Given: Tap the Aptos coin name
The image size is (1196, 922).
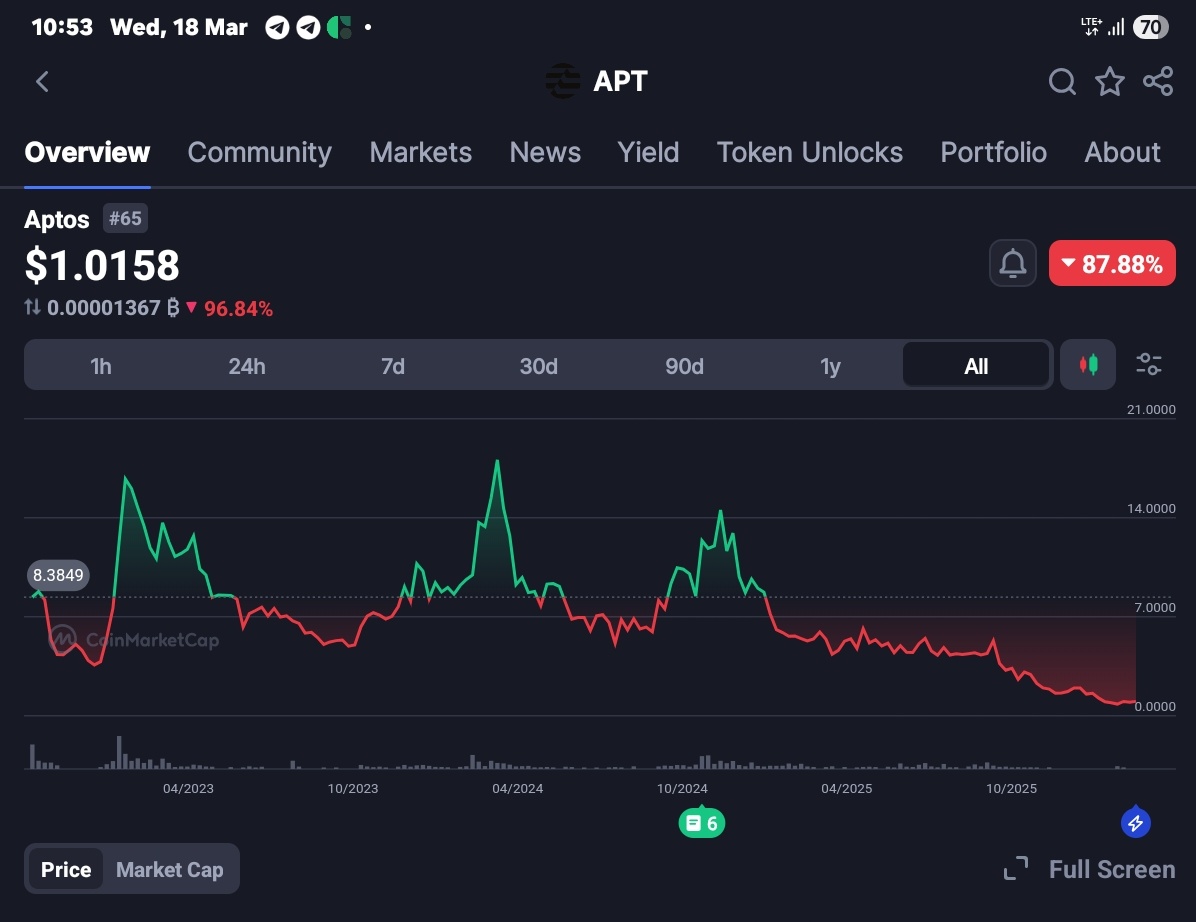Looking at the screenshot, I should [x=56, y=220].
